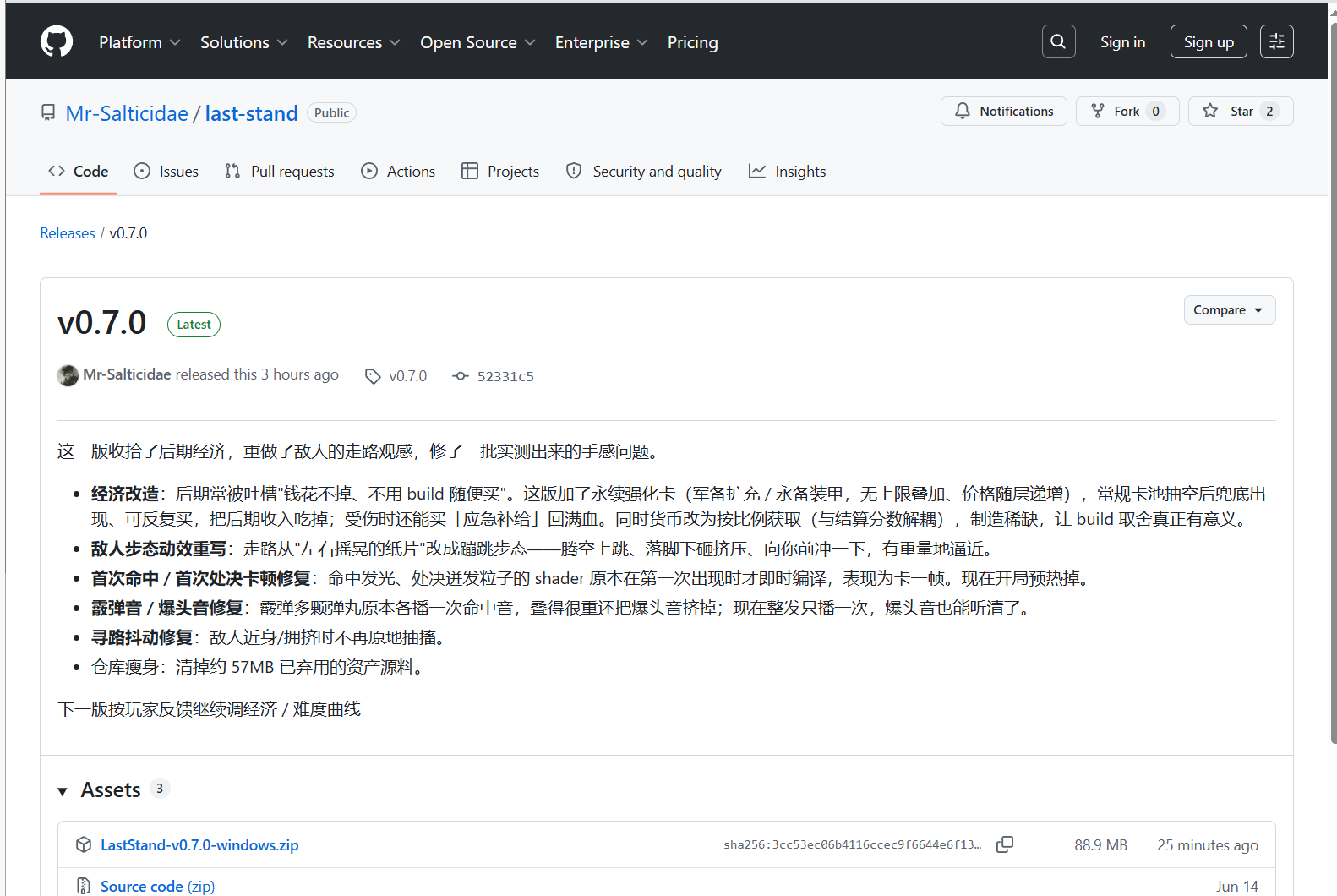The height and width of the screenshot is (896, 1337).
Task: Open the Actions tab
Action: [398, 172]
